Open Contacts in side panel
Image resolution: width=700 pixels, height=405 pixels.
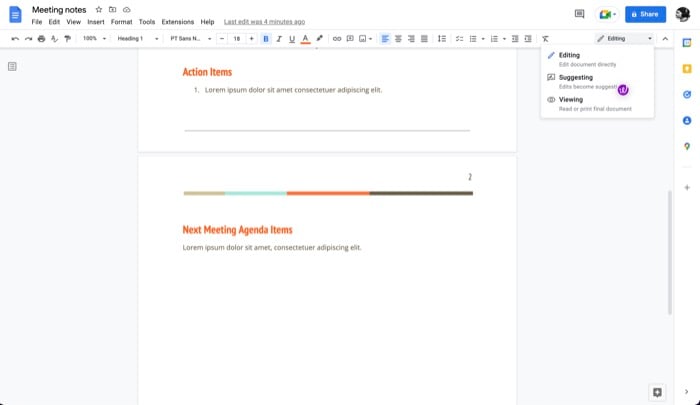687,121
